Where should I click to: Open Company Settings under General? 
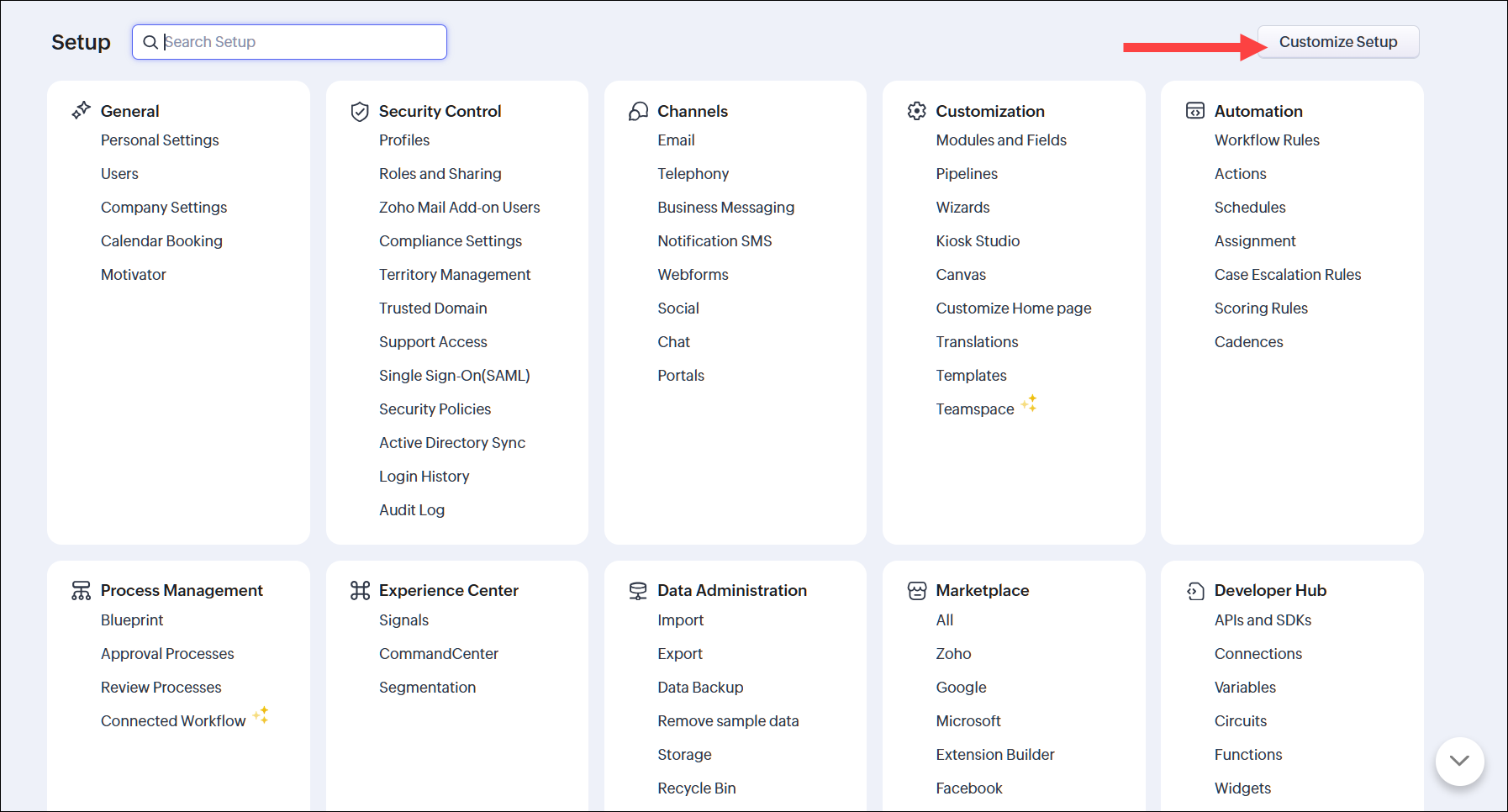click(164, 208)
